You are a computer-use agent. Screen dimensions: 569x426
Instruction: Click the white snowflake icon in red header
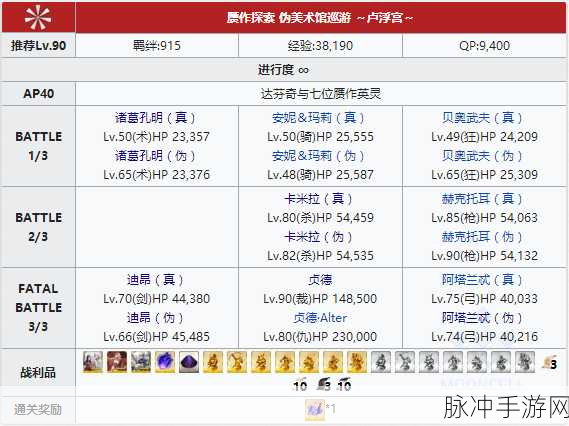pyautogui.click(x=38, y=17)
